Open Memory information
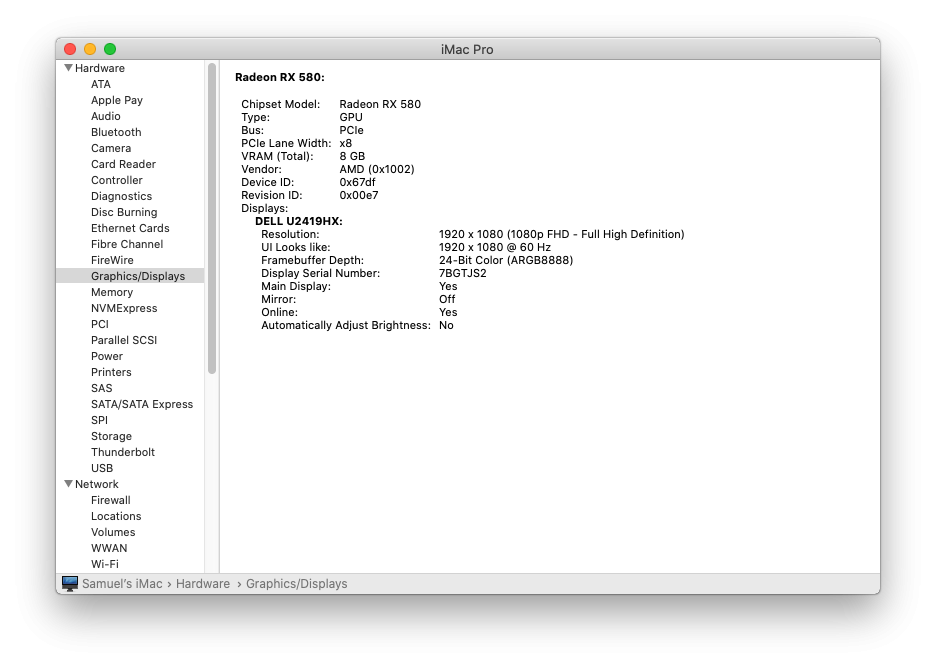Image resolution: width=936 pixels, height=668 pixels. pos(112,293)
